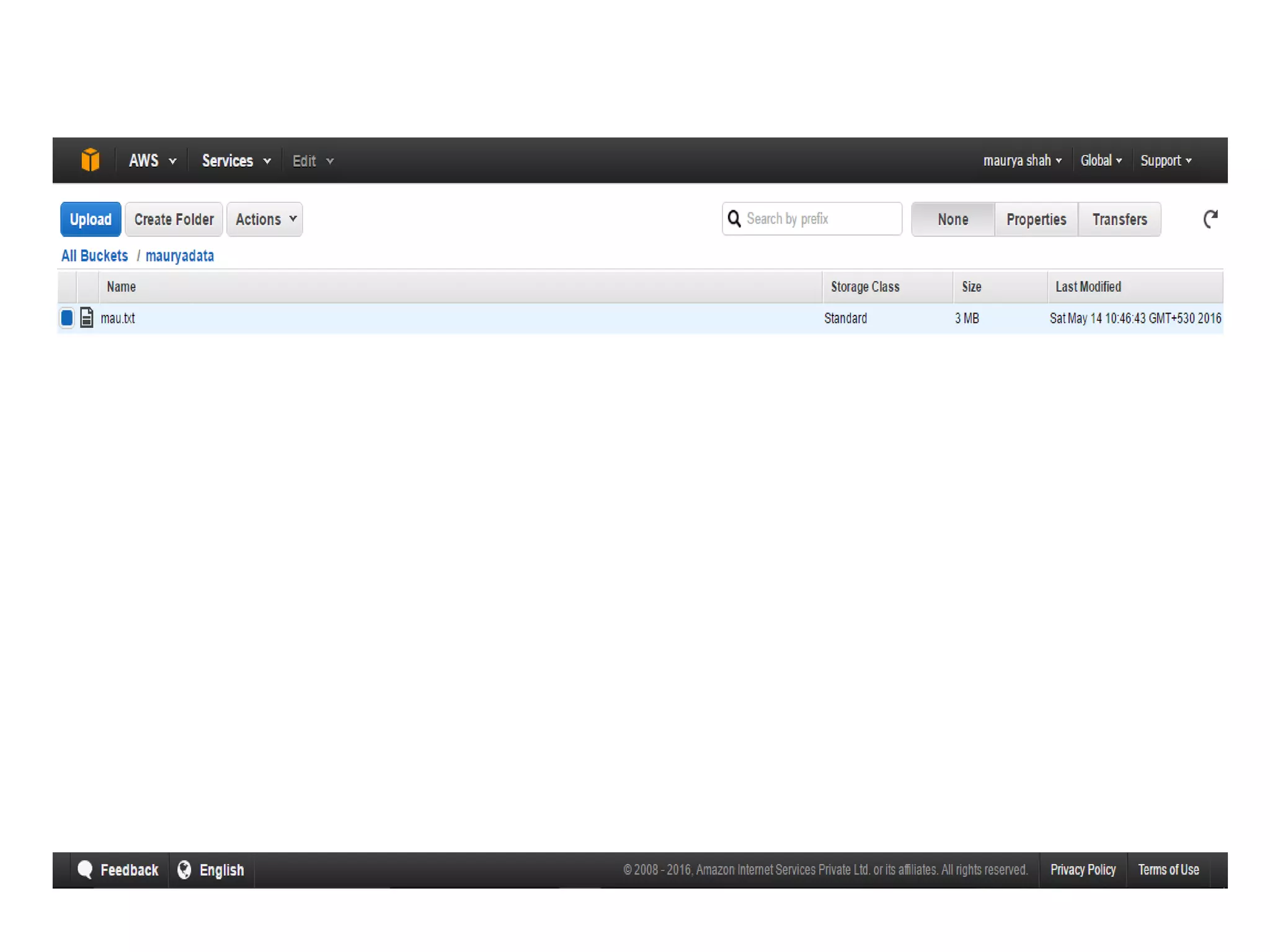
Task: Click the Create Folder button
Action: point(174,219)
